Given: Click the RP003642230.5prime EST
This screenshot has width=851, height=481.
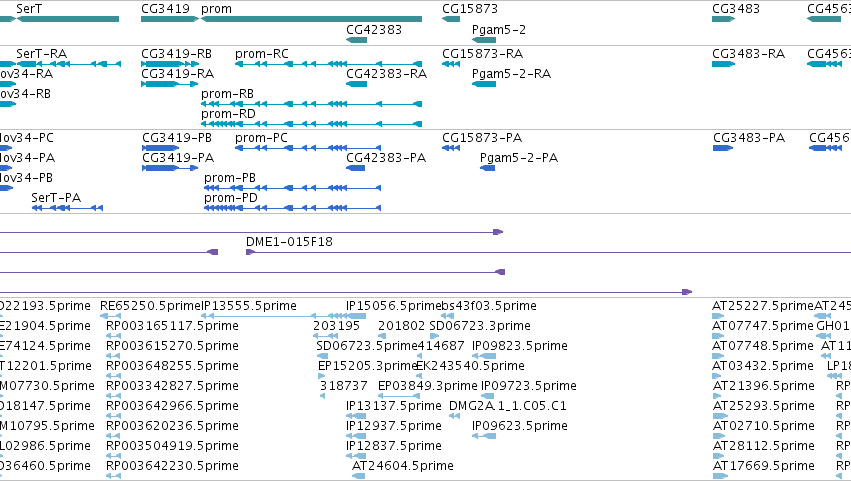Looking at the screenshot, I should [113, 476].
